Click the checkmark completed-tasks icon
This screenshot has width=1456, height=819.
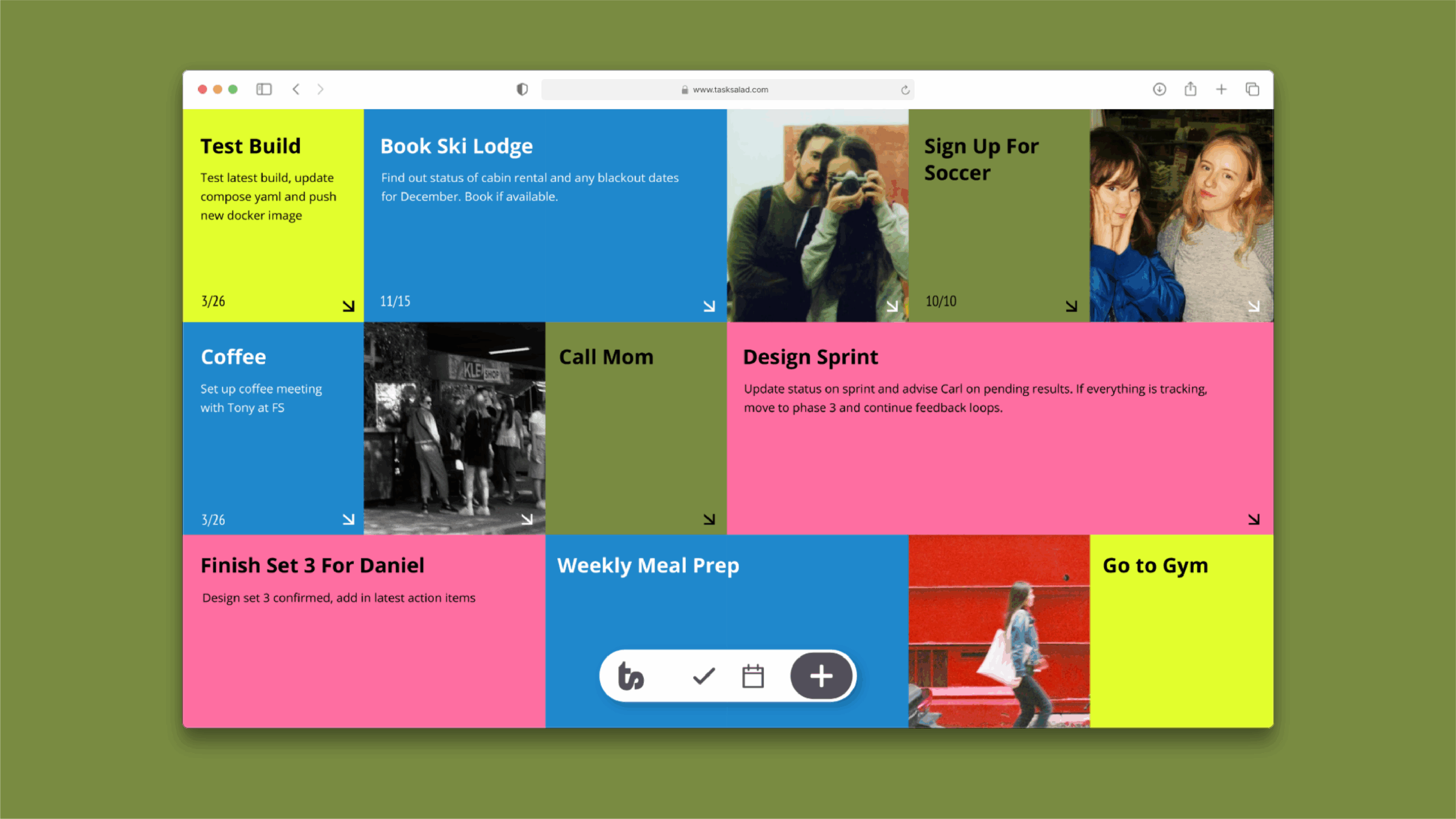point(704,676)
